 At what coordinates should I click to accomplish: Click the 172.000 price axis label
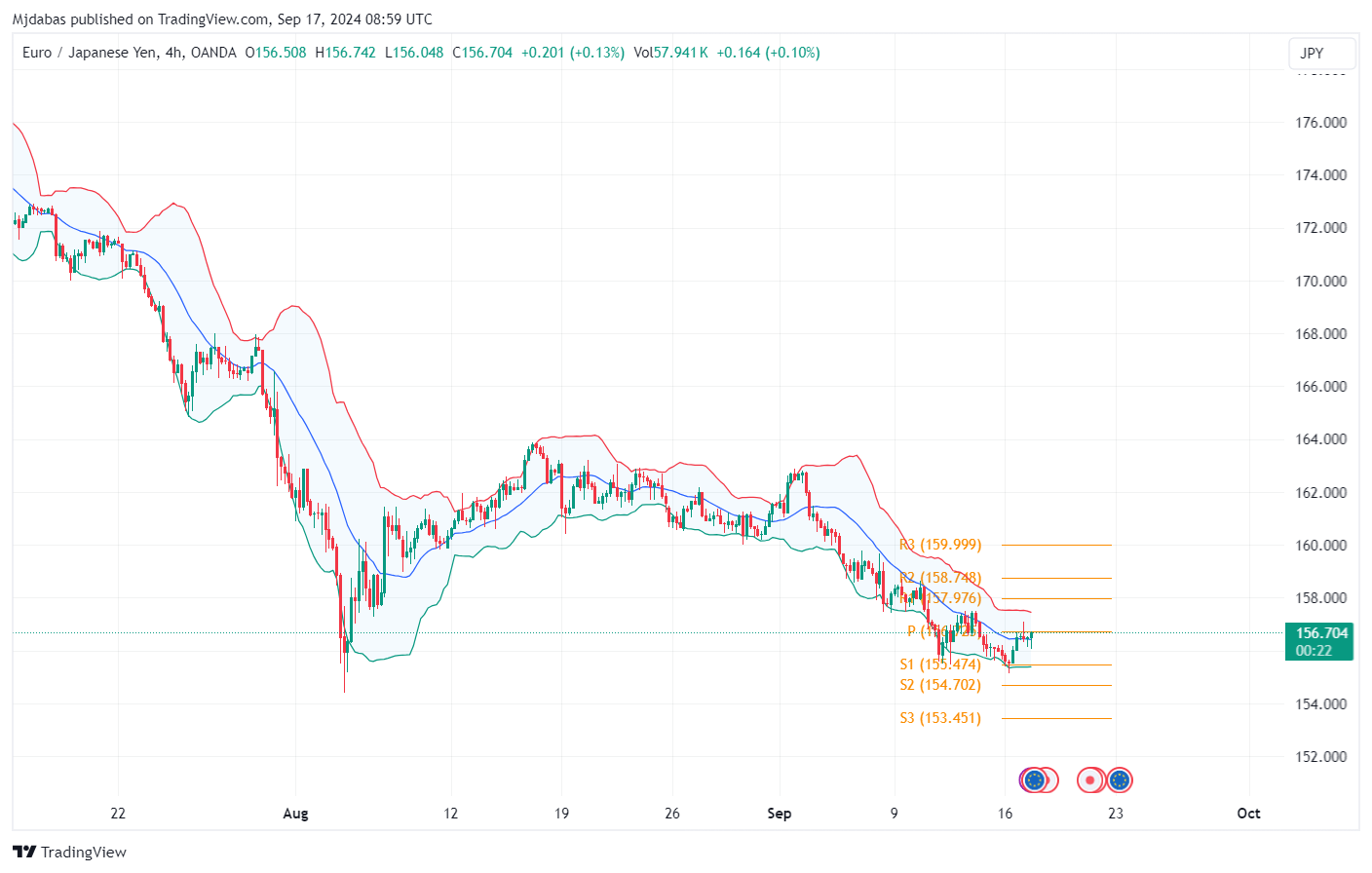tap(1321, 228)
